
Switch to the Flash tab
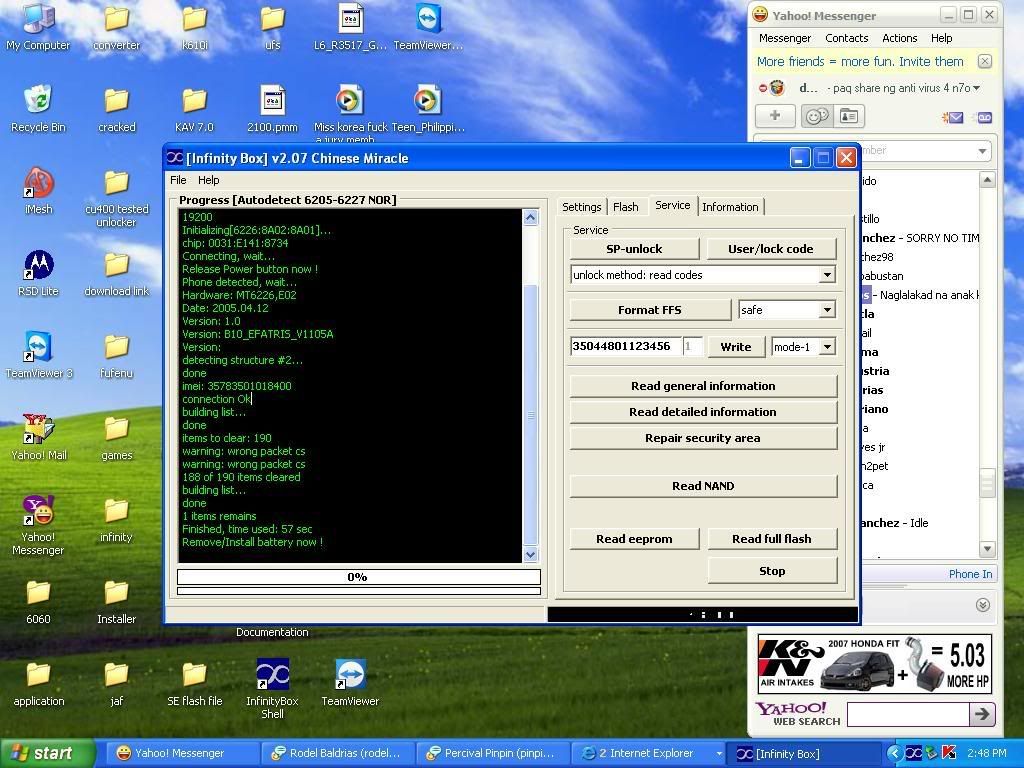(x=626, y=207)
